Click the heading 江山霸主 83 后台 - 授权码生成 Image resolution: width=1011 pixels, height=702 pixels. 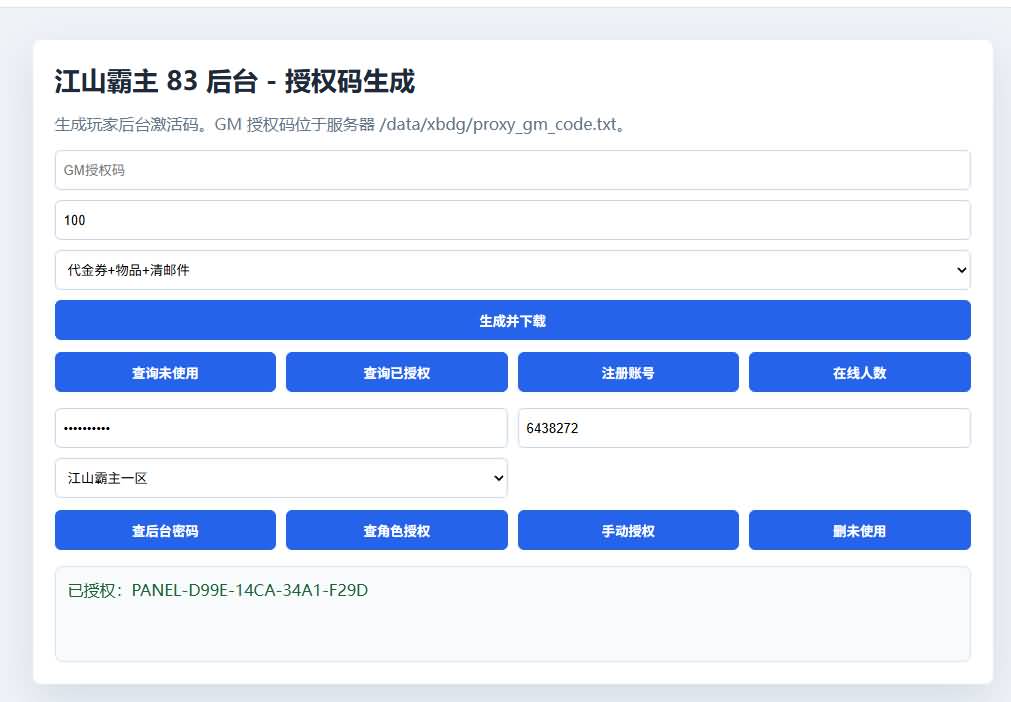[235, 82]
